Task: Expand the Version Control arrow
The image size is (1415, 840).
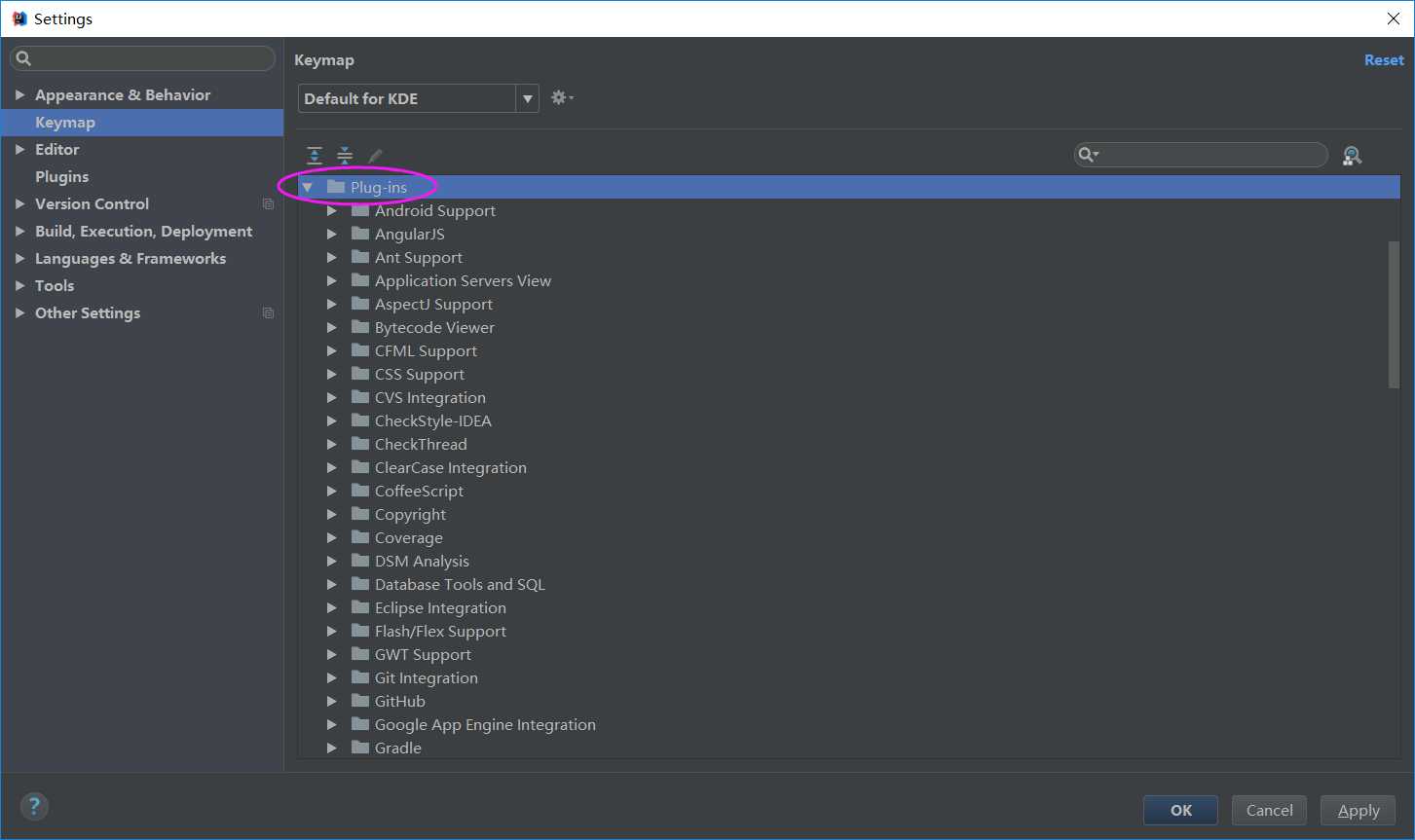Action: (x=19, y=204)
